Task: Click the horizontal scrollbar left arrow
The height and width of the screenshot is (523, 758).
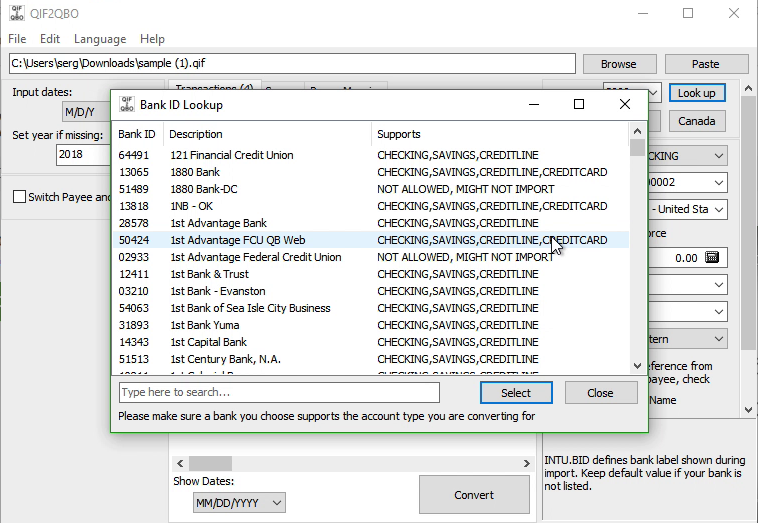Action: point(180,463)
